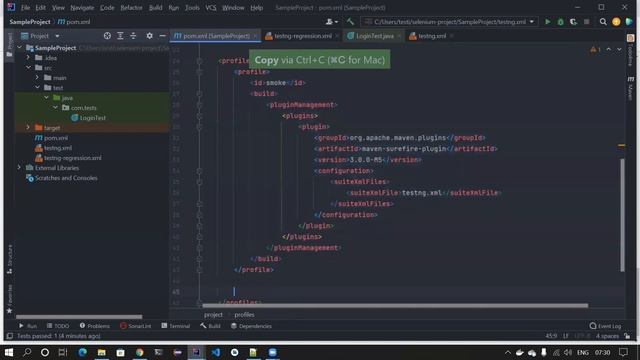Open the Refactor menu
The height and width of the screenshot is (360, 640).
point(131,8)
